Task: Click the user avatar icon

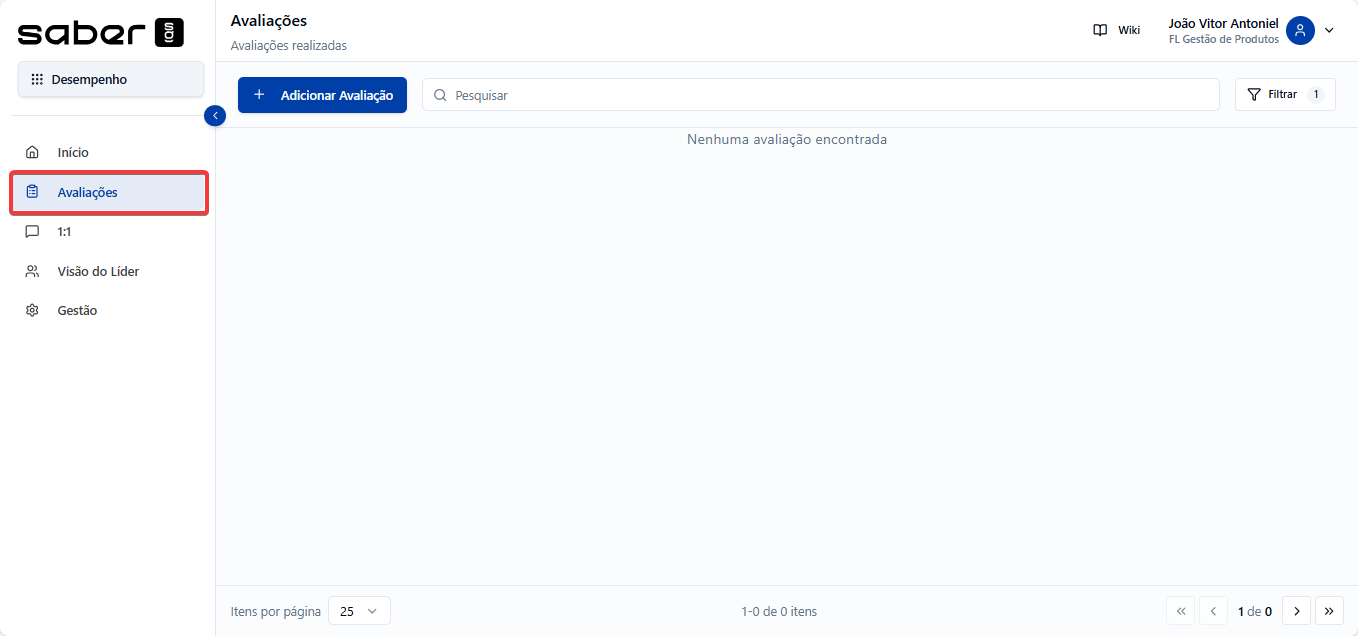Action: tap(1300, 30)
